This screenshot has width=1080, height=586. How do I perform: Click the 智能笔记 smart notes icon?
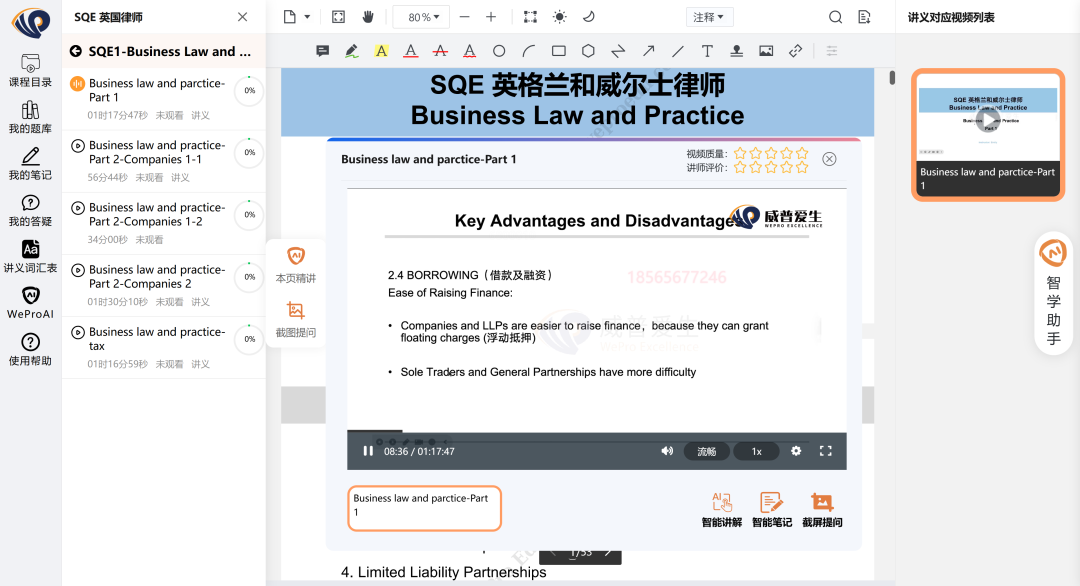coord(771,509)
